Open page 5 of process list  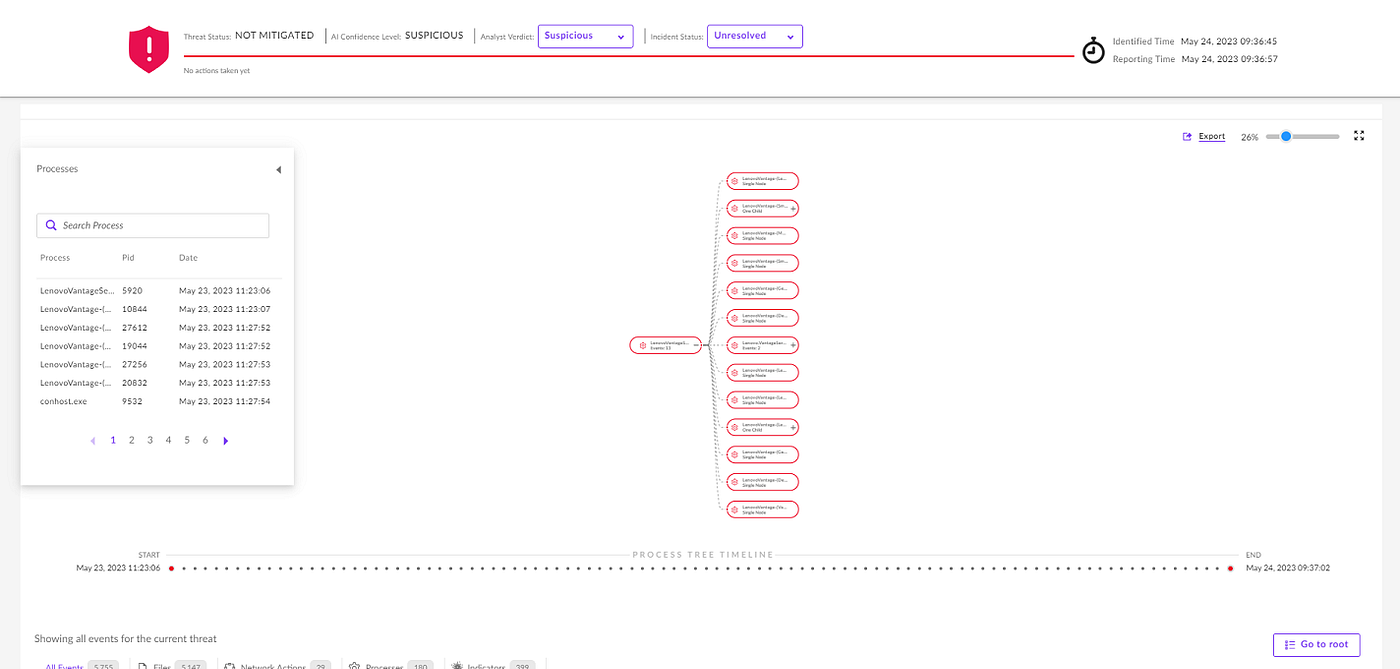point(187,440)
